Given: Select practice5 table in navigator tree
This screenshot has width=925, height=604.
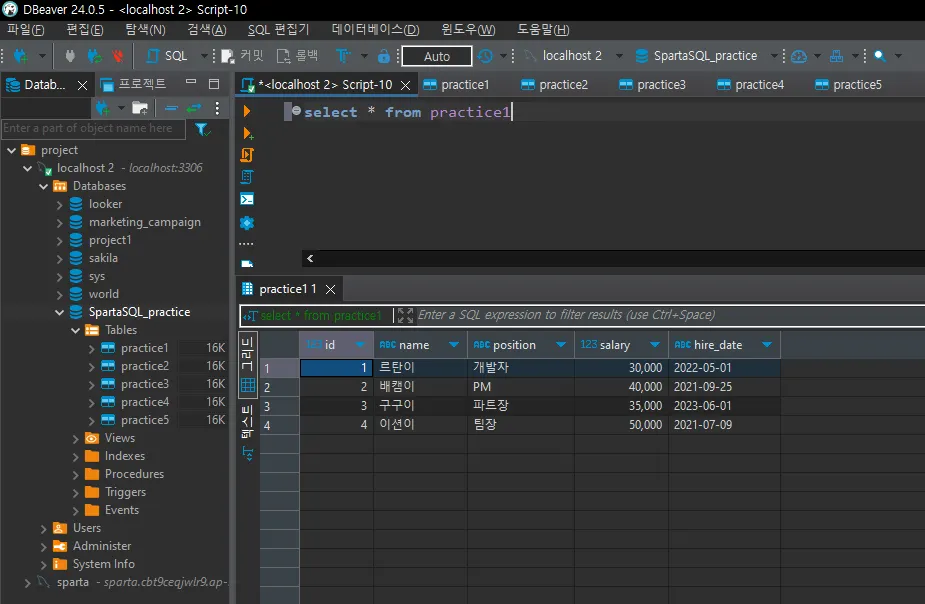Looking at the screenshot, I should (x=144, y=420).
